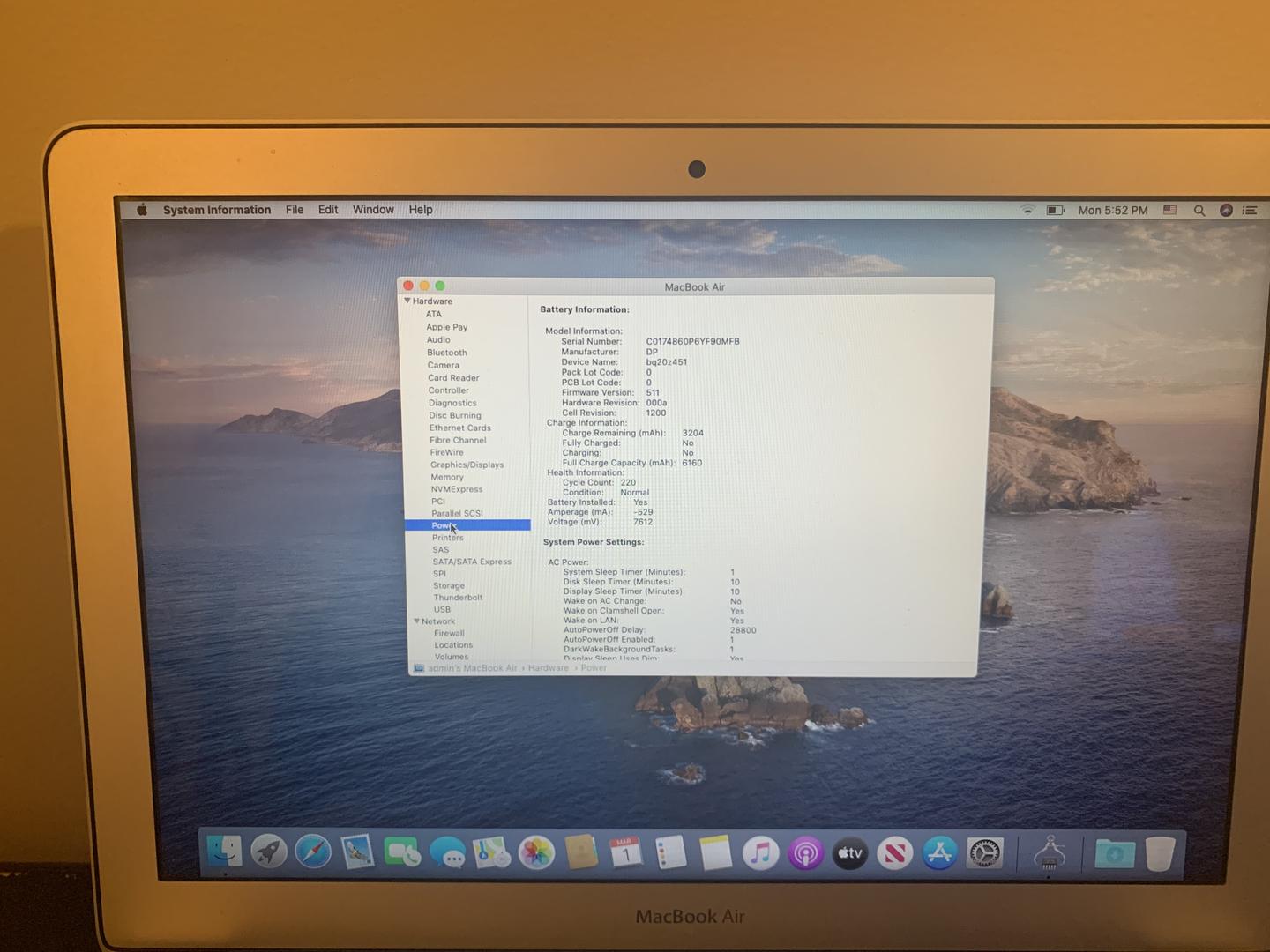Click the US flag input menu
Screen dimensions: 1270x952
[1170, 210]
